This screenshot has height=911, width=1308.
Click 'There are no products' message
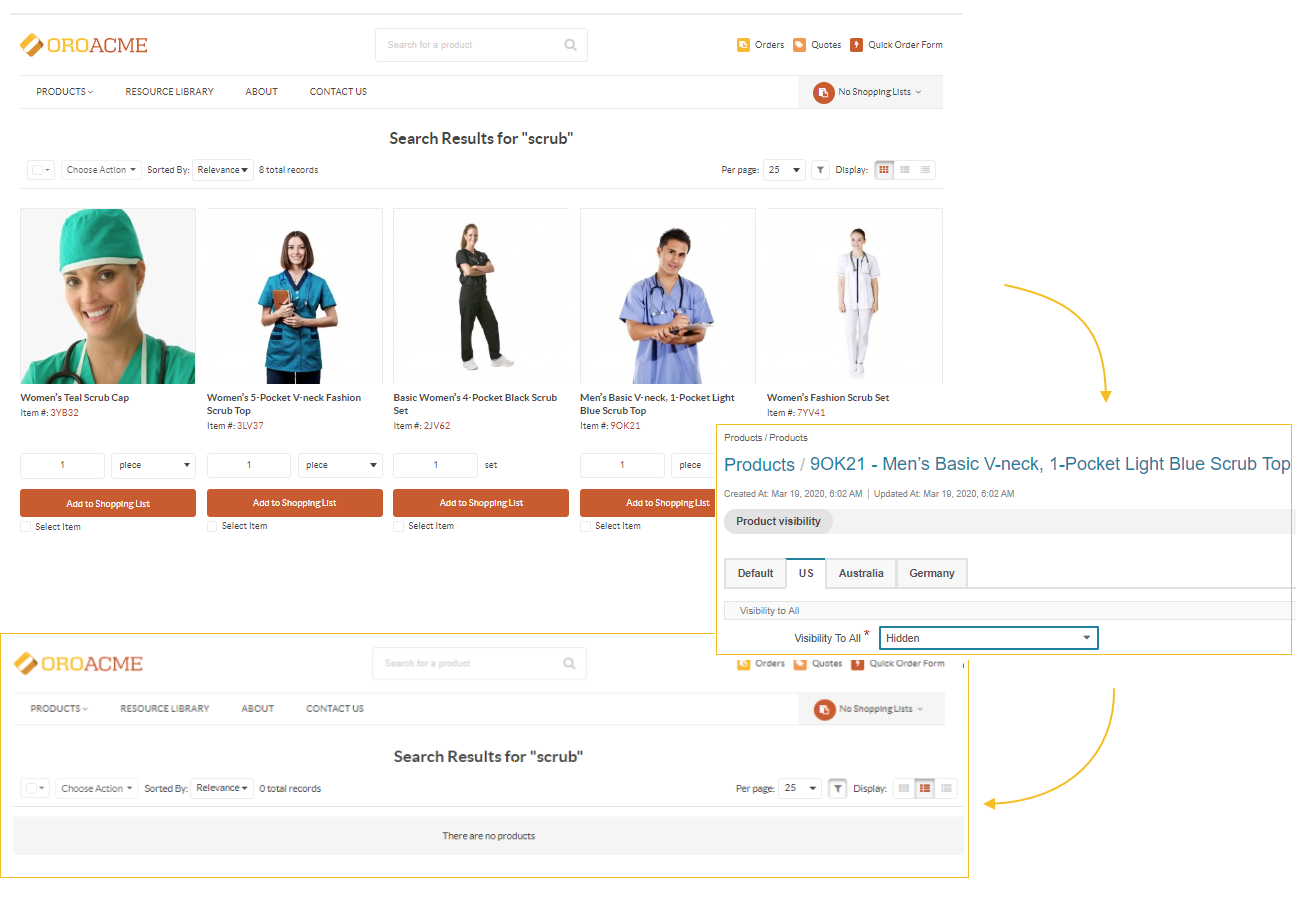[x=489, y=836]
